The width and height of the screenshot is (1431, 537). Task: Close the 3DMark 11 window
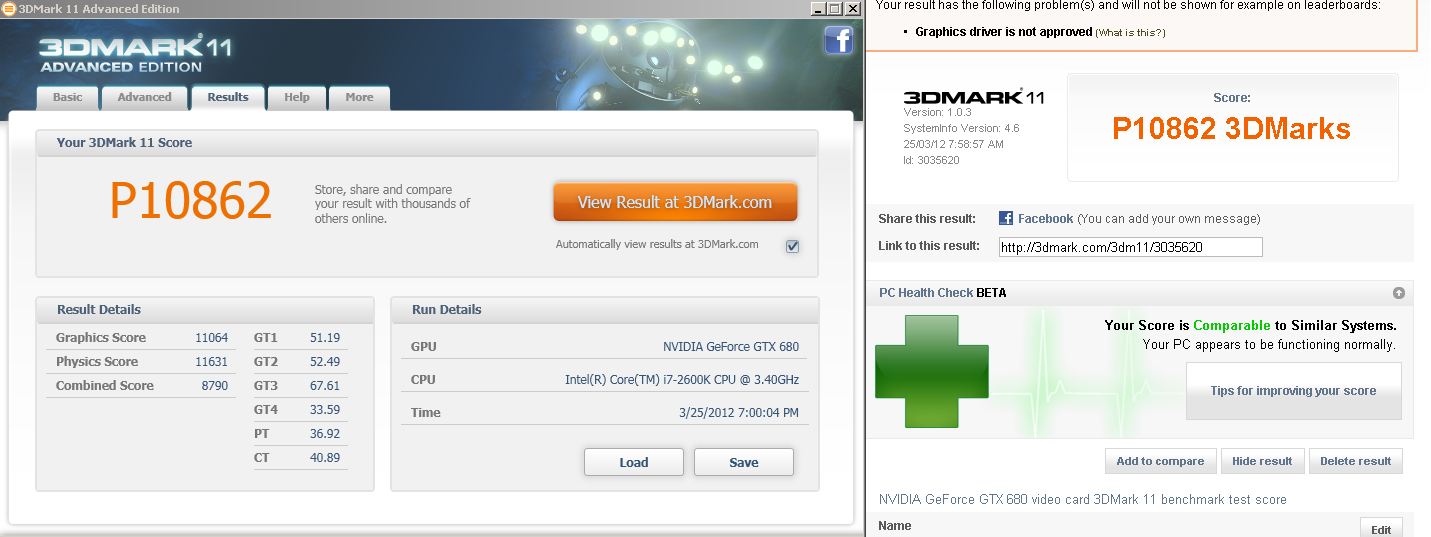click(852, 9)
